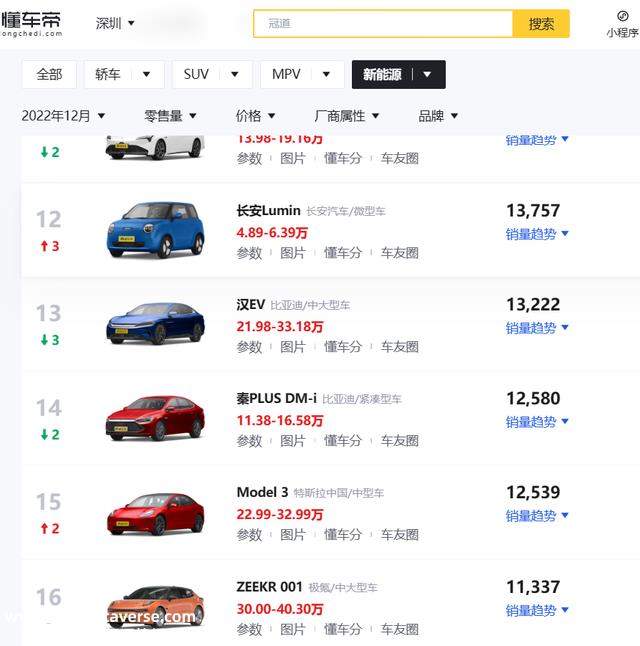Click the 比亚迪/中大型车 label

click(310, 305)
